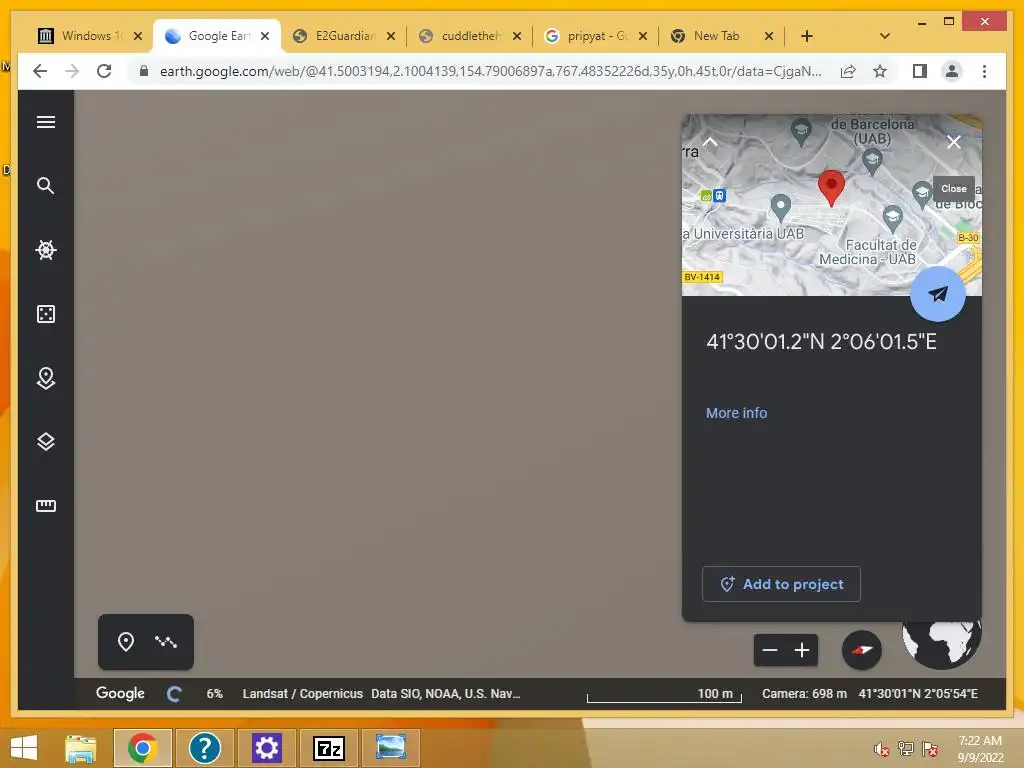The width and height of the screenshot is (1024, 768).
Task: Add a placemark with the pin tool
Action: [x=126, y=642]
